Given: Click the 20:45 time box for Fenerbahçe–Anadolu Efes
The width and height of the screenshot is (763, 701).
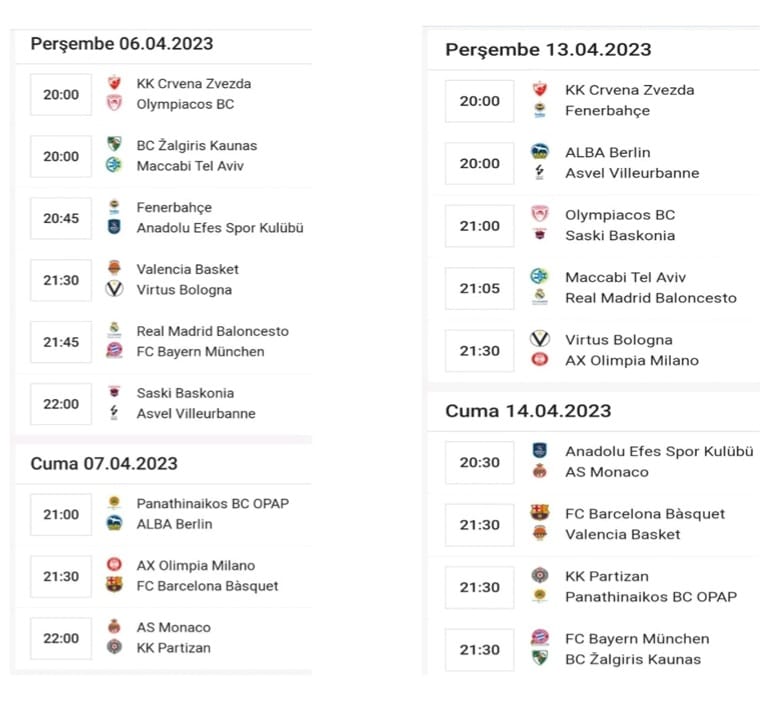Looking at the screenshot, I should [x=61, y=218].
